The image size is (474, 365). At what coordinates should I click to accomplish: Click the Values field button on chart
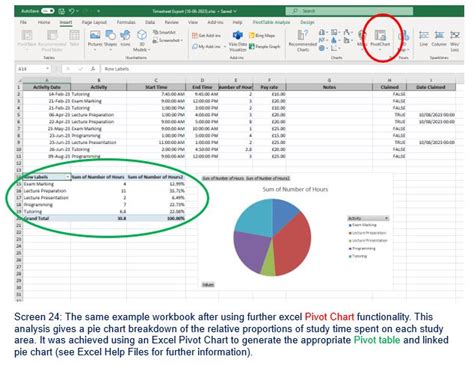[x=208, y=285]
